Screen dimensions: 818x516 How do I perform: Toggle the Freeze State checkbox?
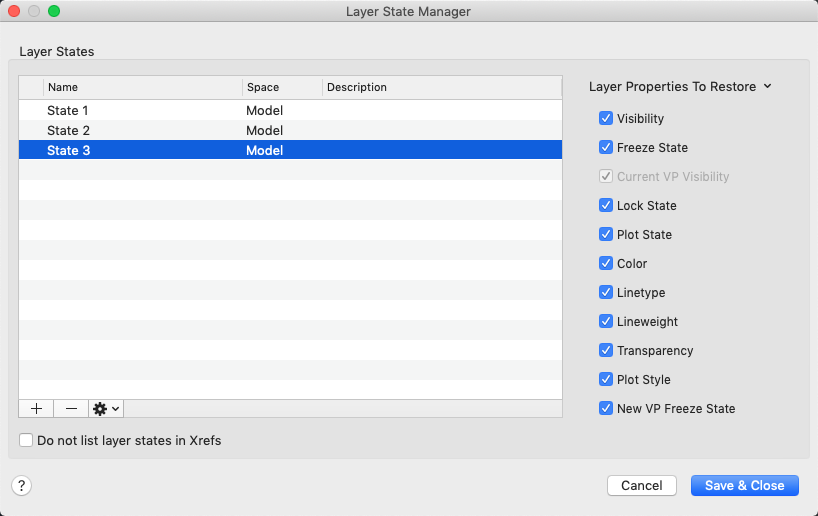tap(606, 147)
